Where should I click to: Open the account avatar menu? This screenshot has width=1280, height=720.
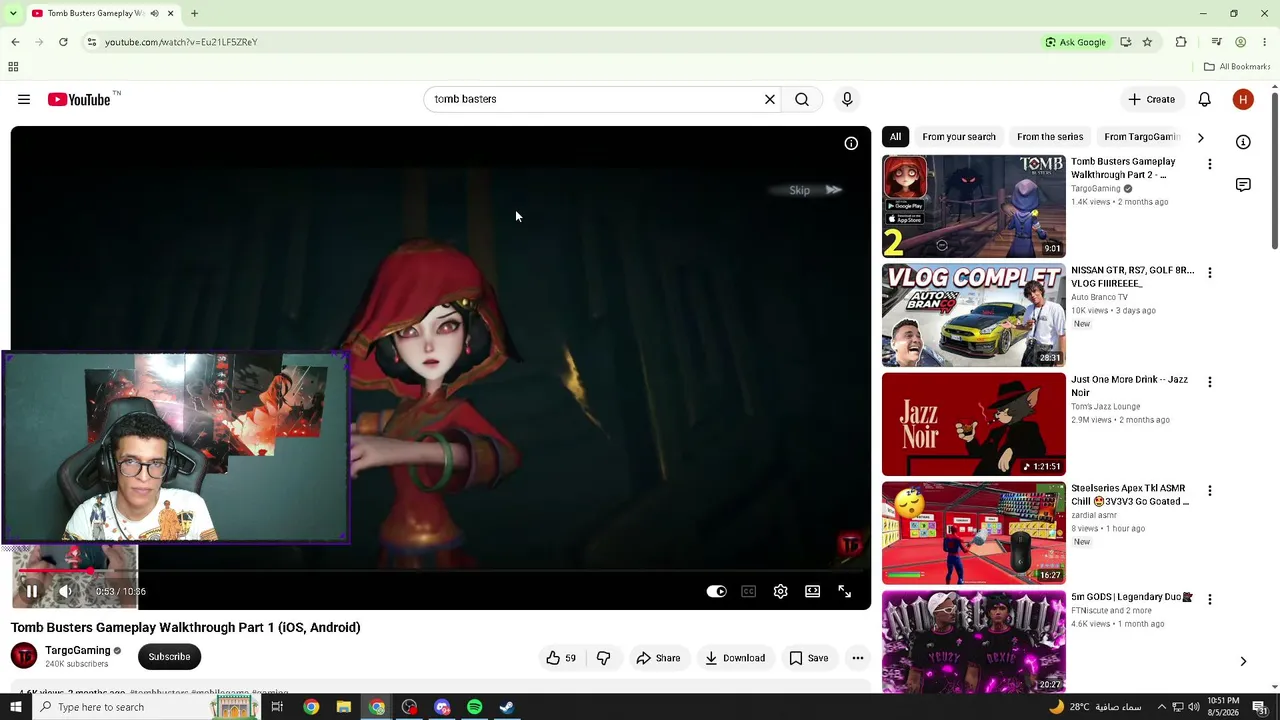point(1243,99)
